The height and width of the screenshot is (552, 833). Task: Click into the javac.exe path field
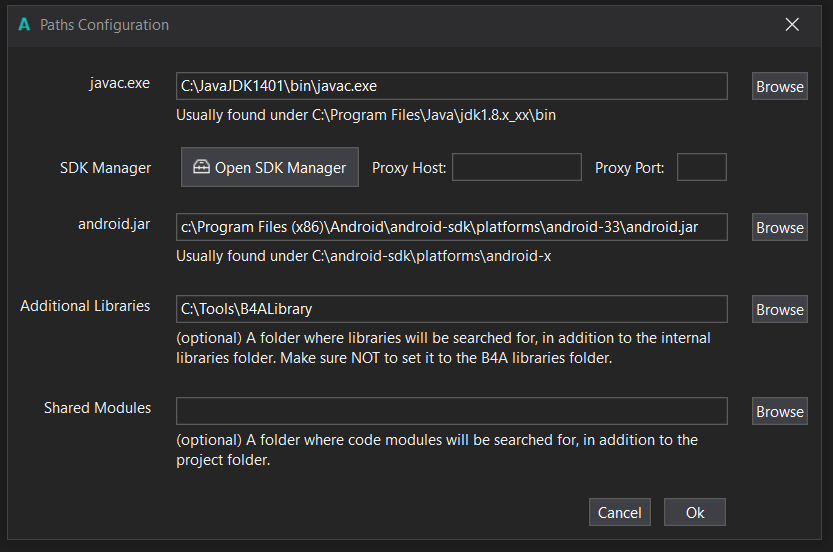point(451,87)
